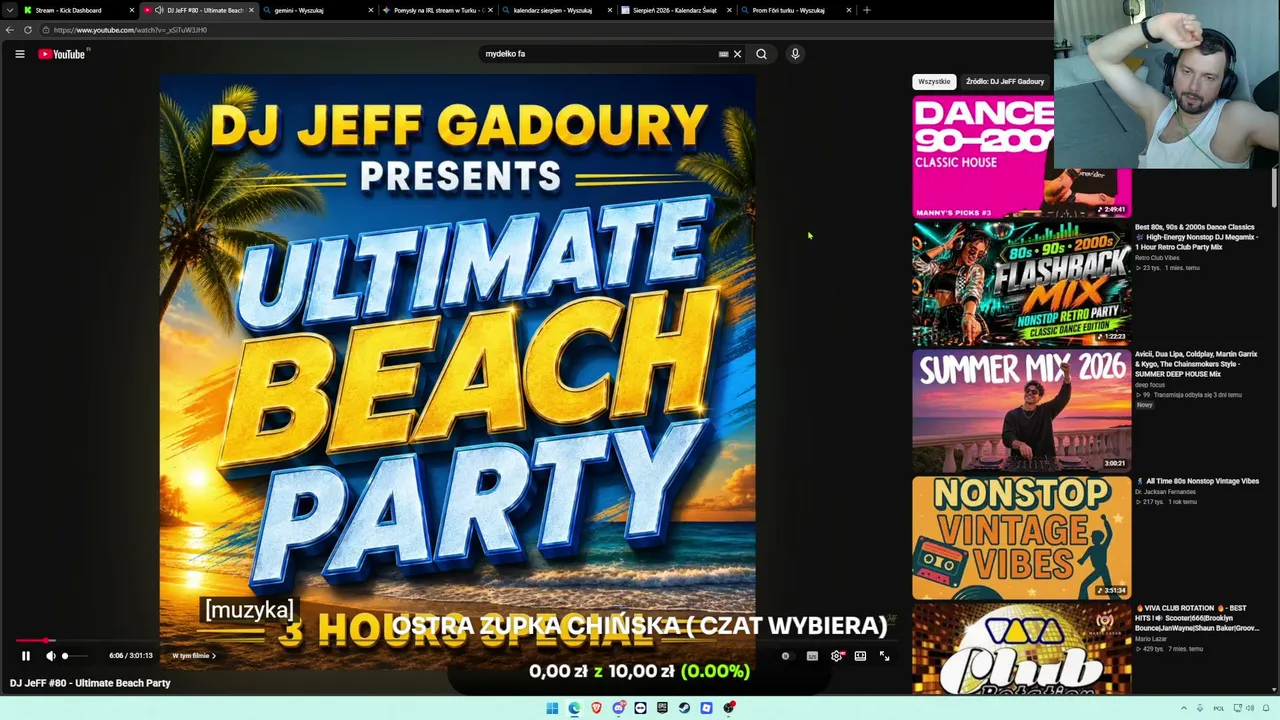The image size is (1280, 720).
Task: Visit the Dr. Jackson Fernandes channel
Action: (x=1166, y=492)
